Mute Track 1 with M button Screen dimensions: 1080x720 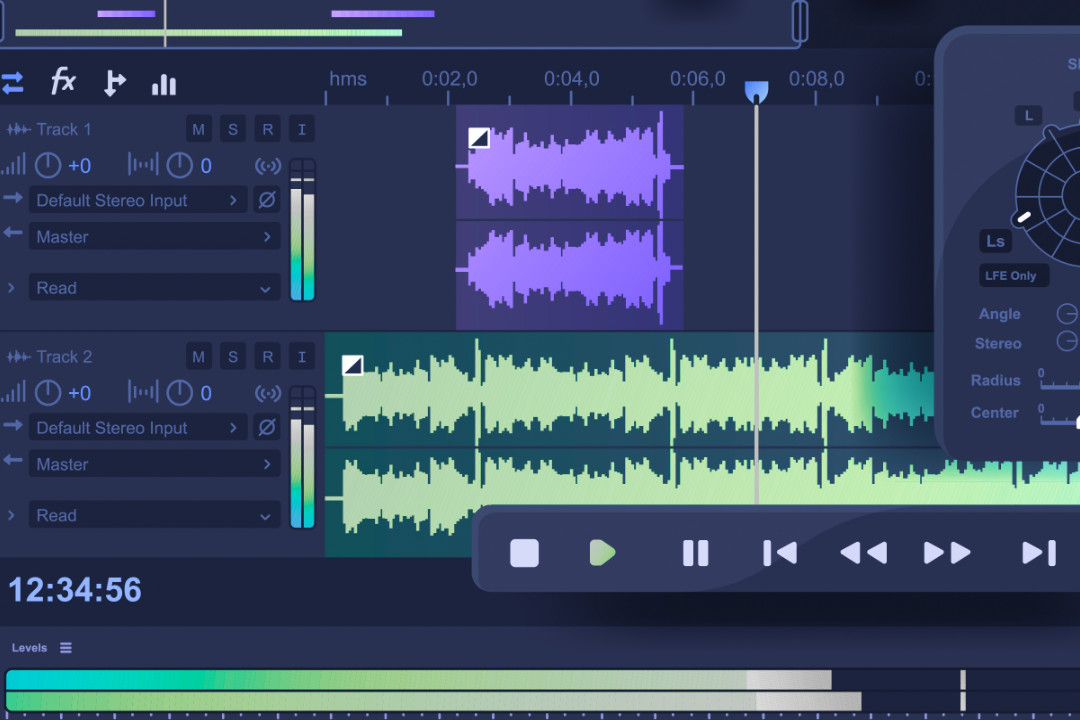(x=199, y=129)
